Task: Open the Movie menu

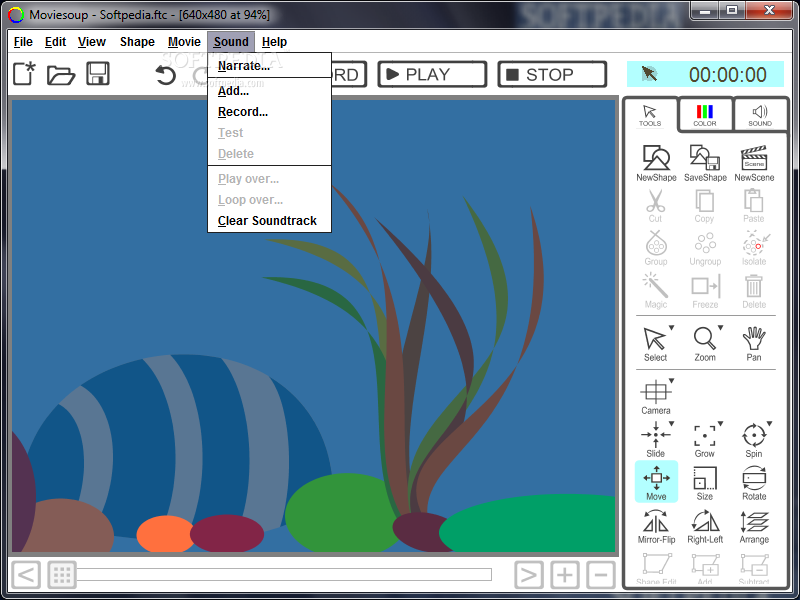Action: pyautogui.click(x=184, y=42)
